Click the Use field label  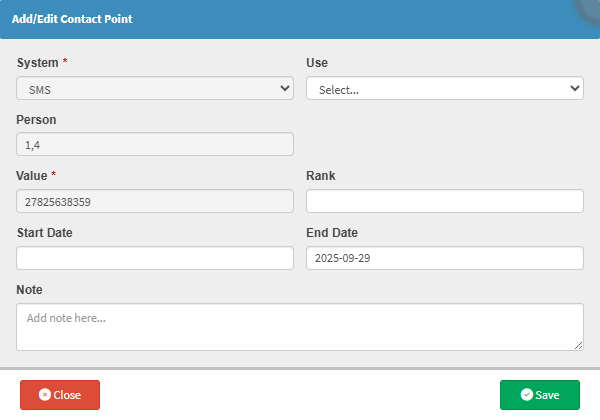pos(317,63)
